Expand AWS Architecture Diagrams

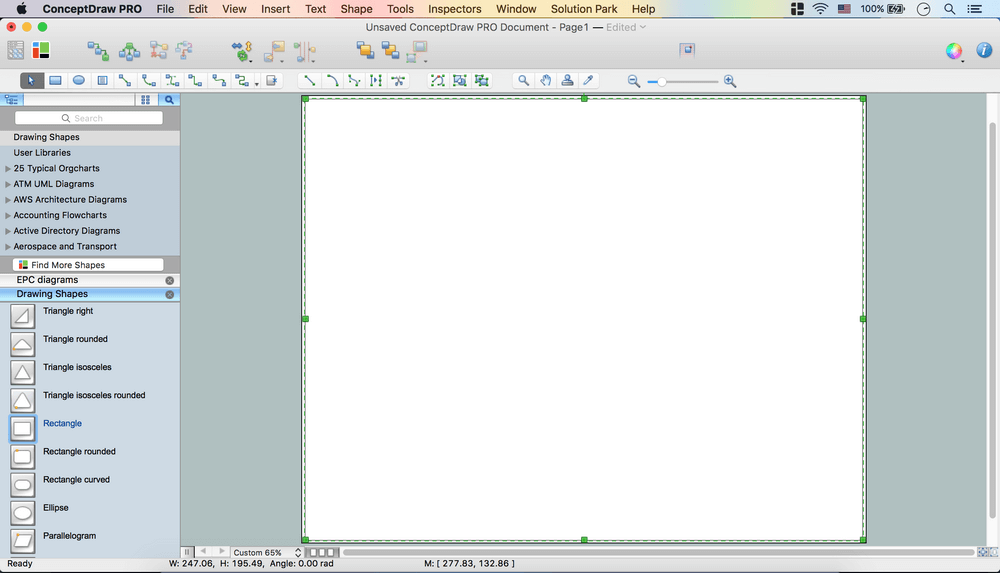(8, 200)
